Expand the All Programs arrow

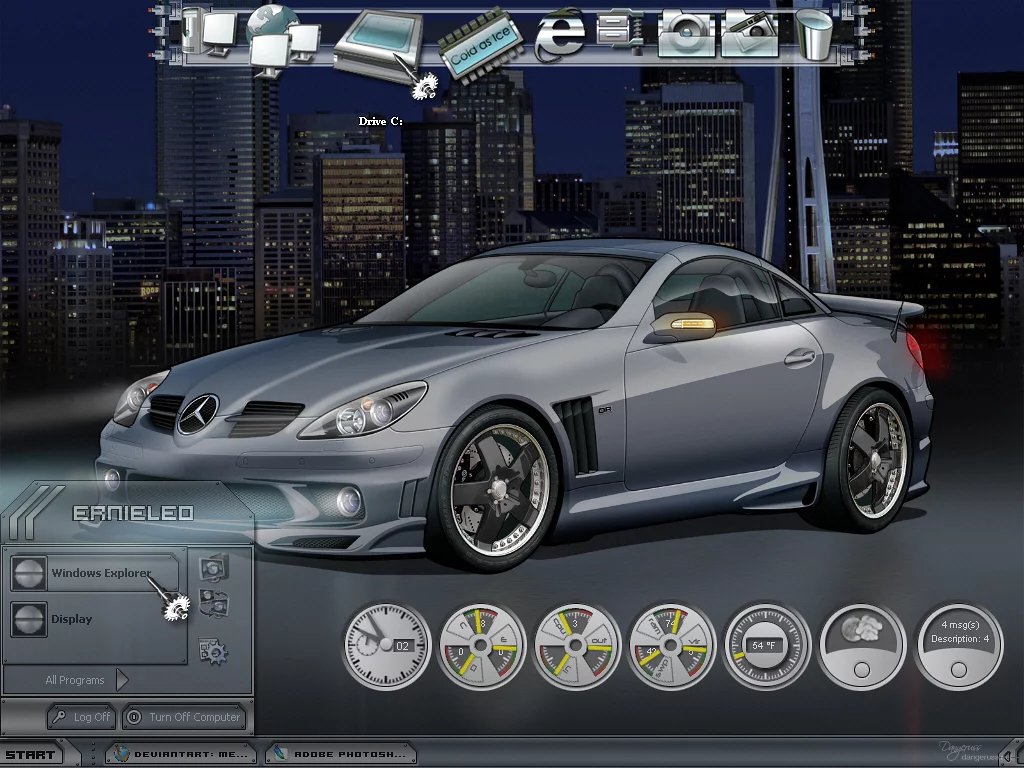[122, 680]
